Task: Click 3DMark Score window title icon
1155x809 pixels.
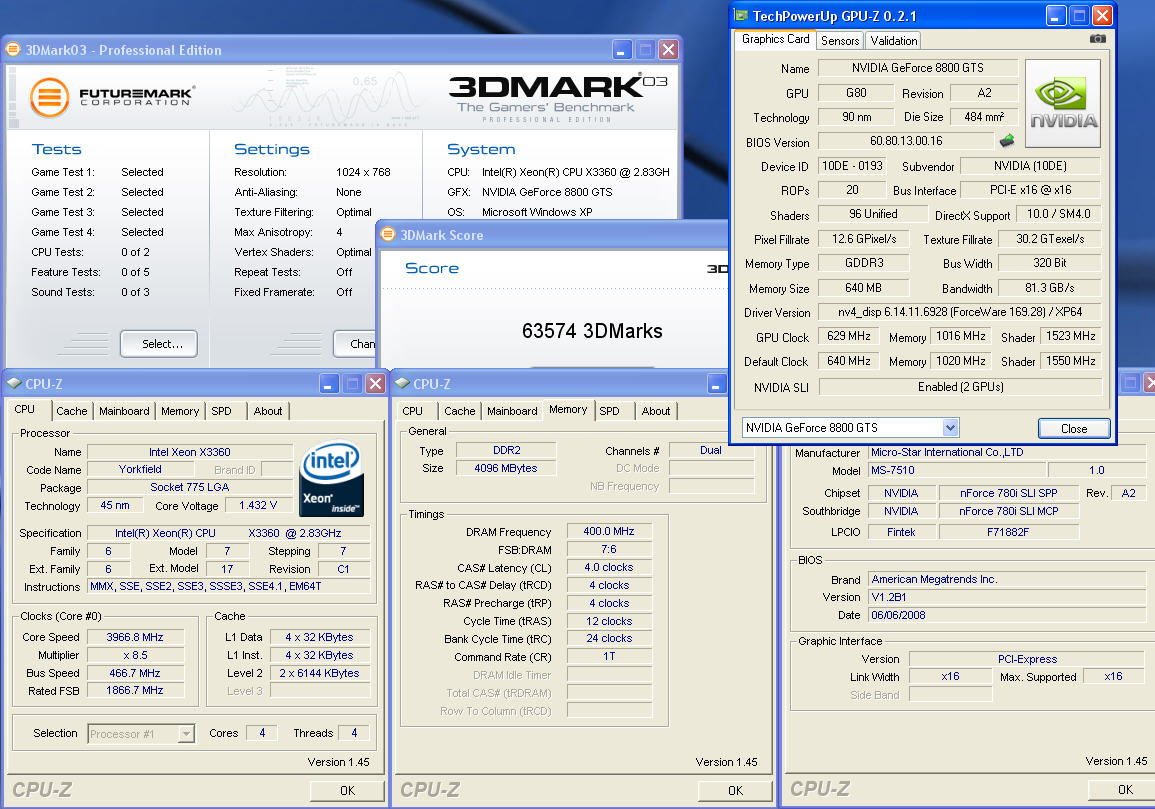Action: tap(387, 234)
